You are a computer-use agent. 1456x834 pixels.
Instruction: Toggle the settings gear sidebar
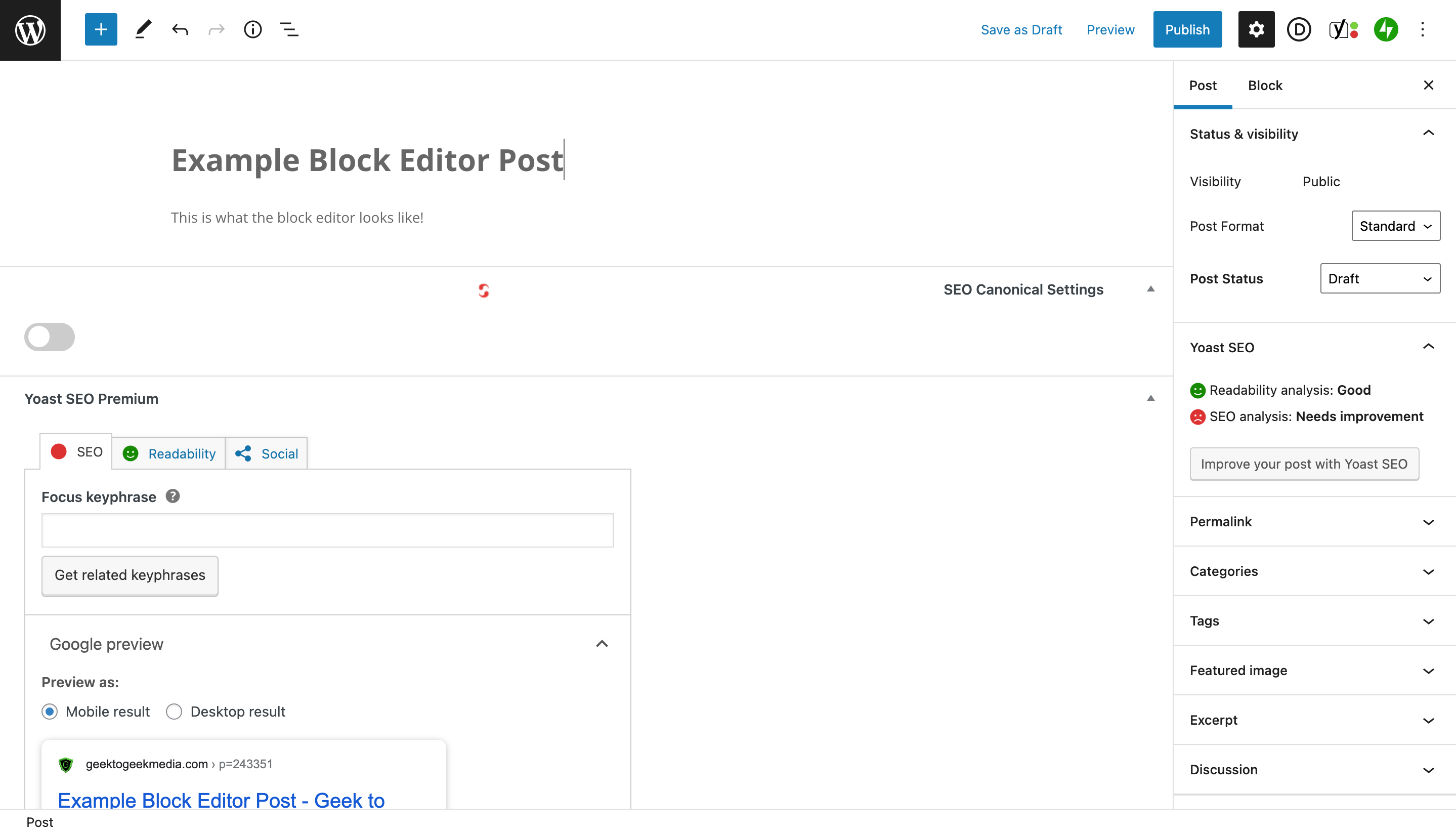click(x=1256, y=29)
